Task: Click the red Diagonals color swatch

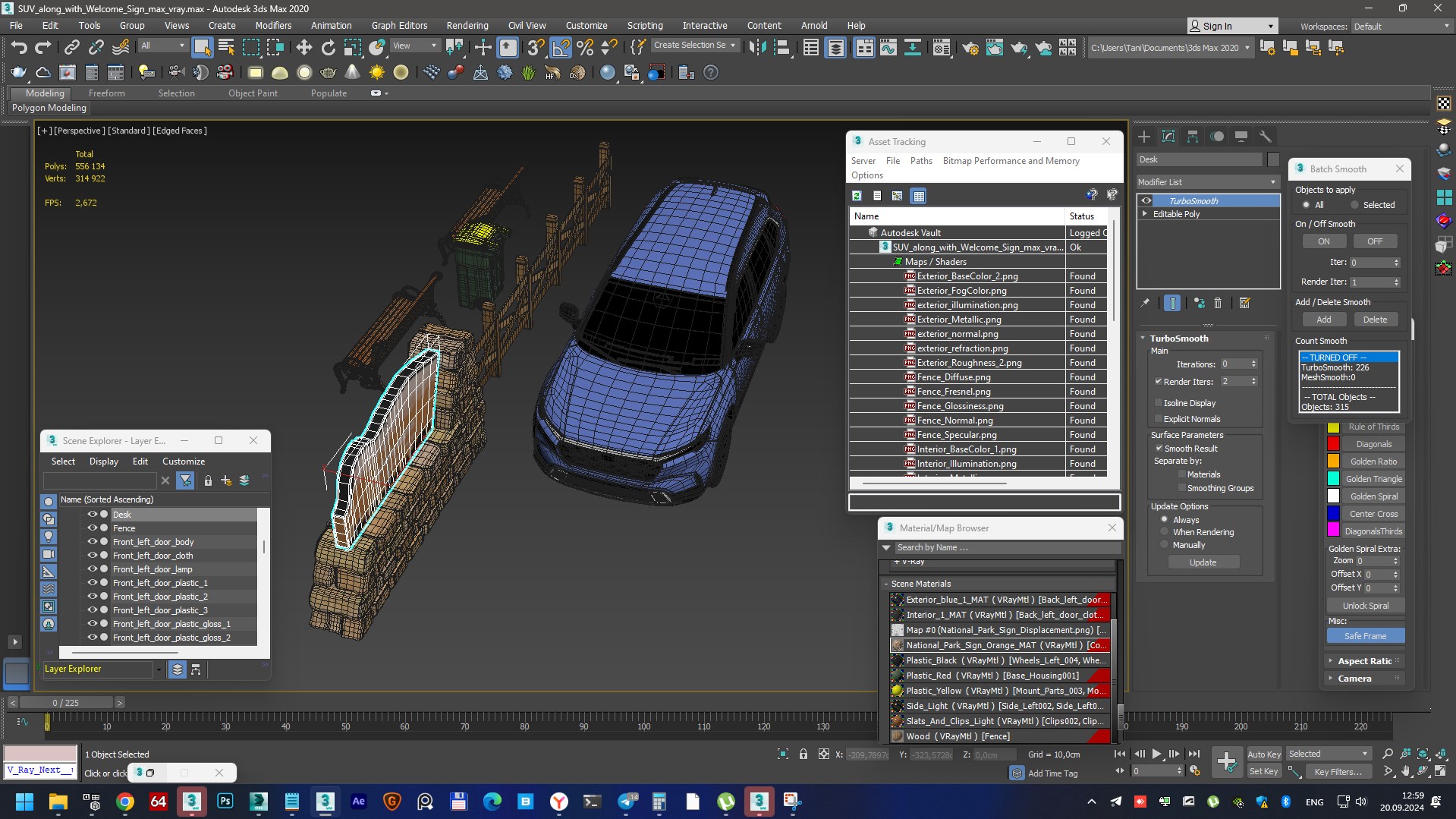Action: (x=1333, y=444)
